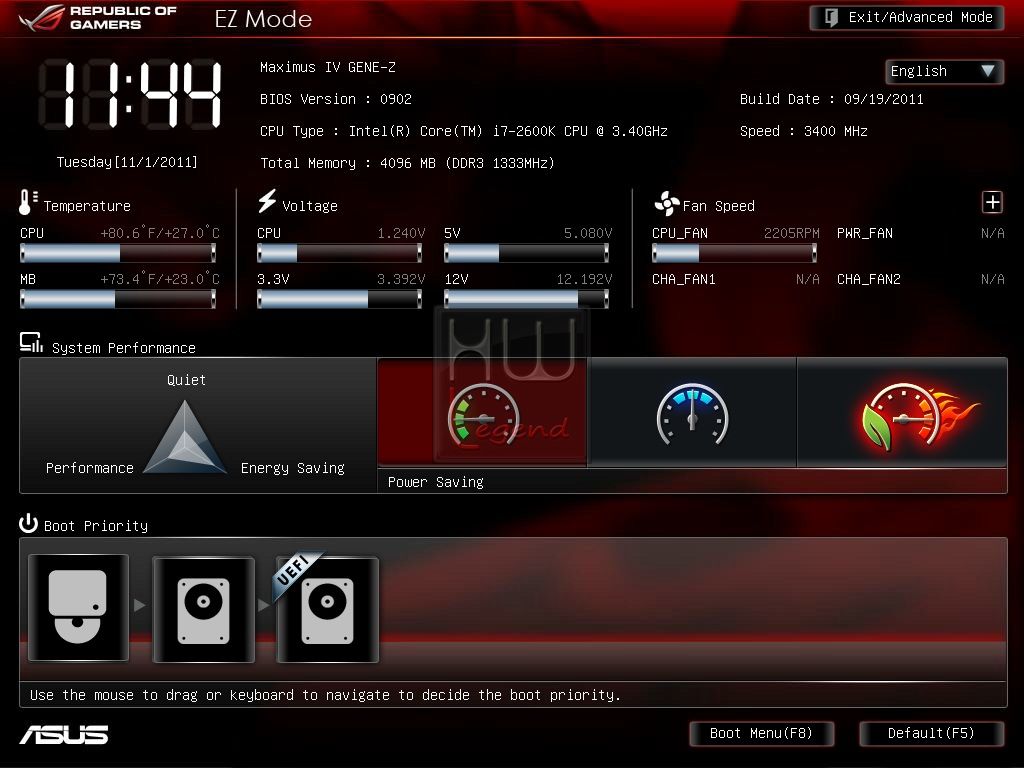
Task: Click the Fan Speed fan icon
Action: pyautogui.click(x=667, y=204)
